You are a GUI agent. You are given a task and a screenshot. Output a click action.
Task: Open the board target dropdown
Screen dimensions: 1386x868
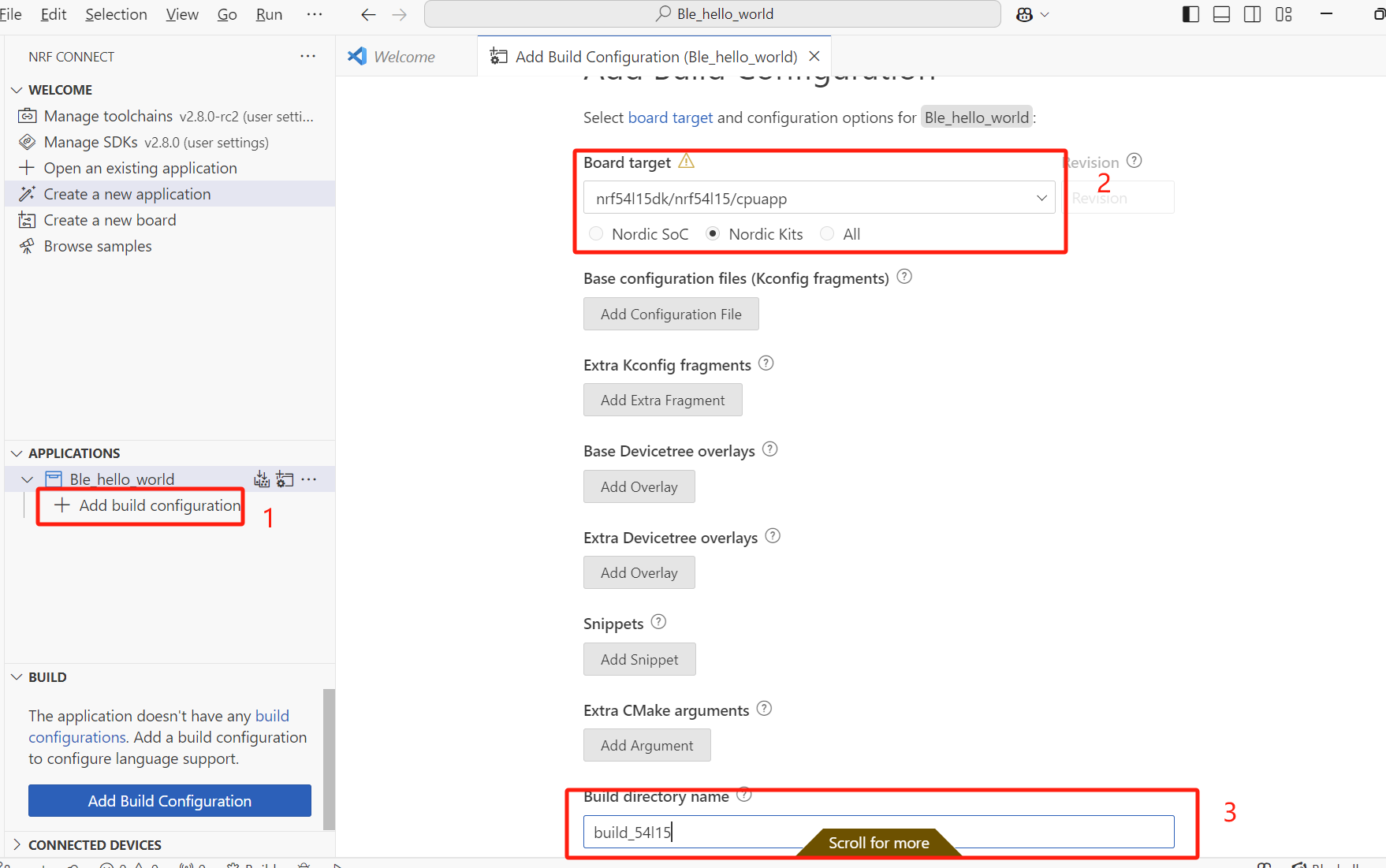coord(1041,198)
